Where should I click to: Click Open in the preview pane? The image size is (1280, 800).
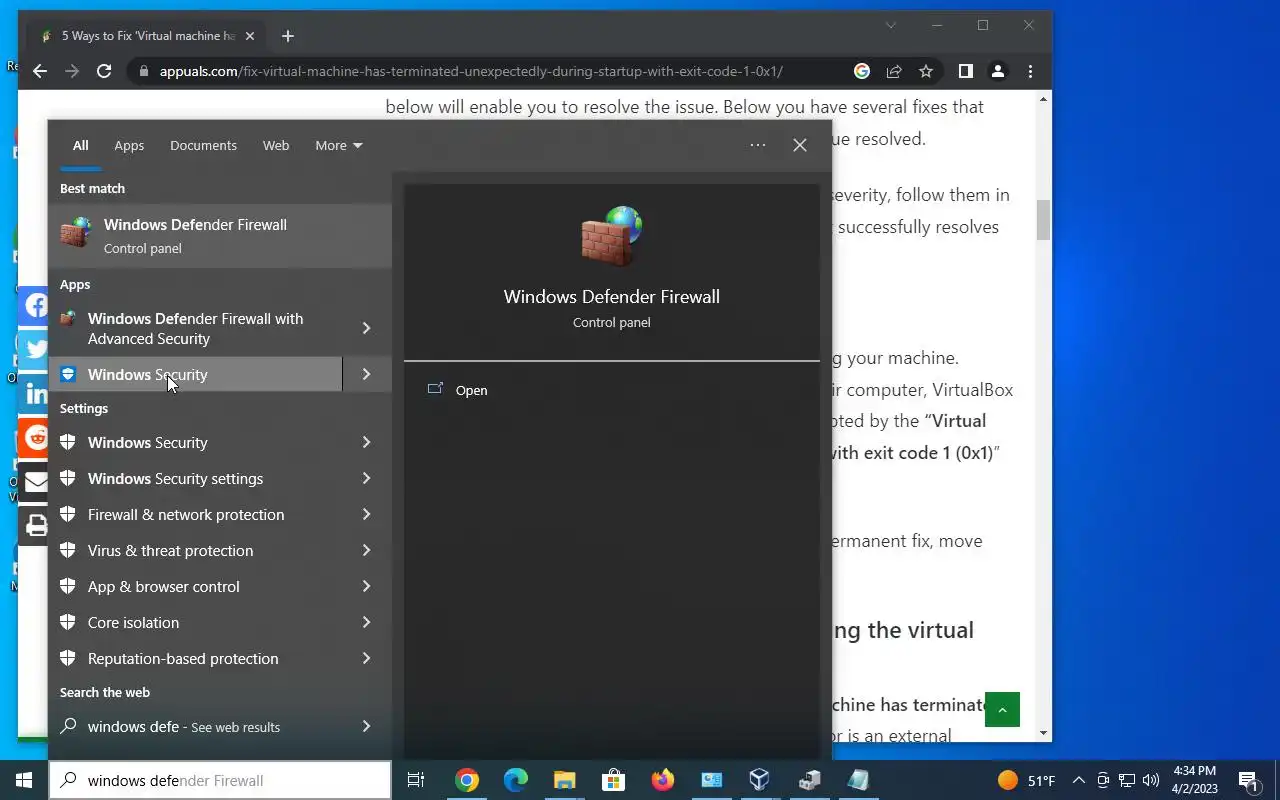(471, 390)
